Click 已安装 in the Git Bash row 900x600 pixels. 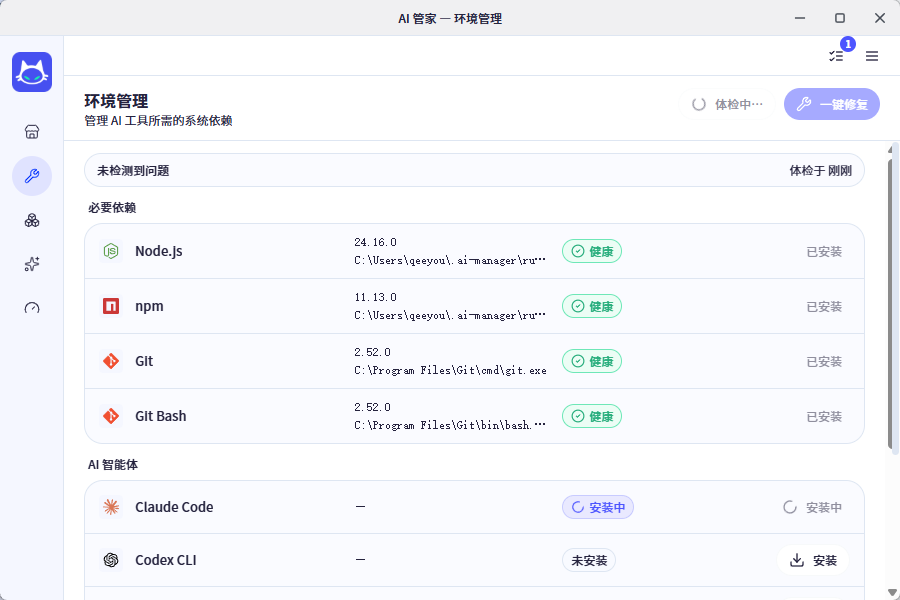pos(824,416)
